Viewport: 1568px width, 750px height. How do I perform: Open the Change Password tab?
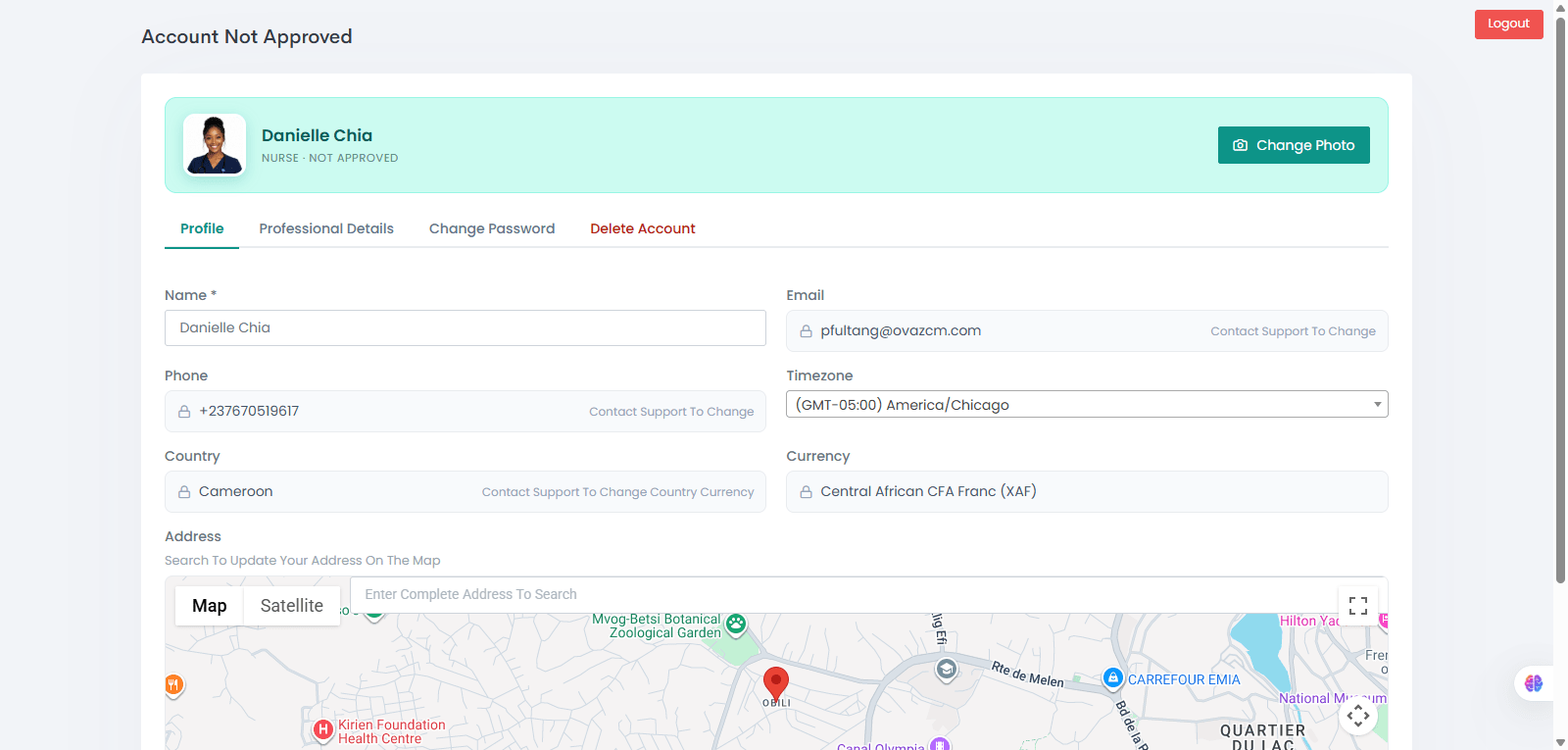pyautogui.click(x=492, y=228)
